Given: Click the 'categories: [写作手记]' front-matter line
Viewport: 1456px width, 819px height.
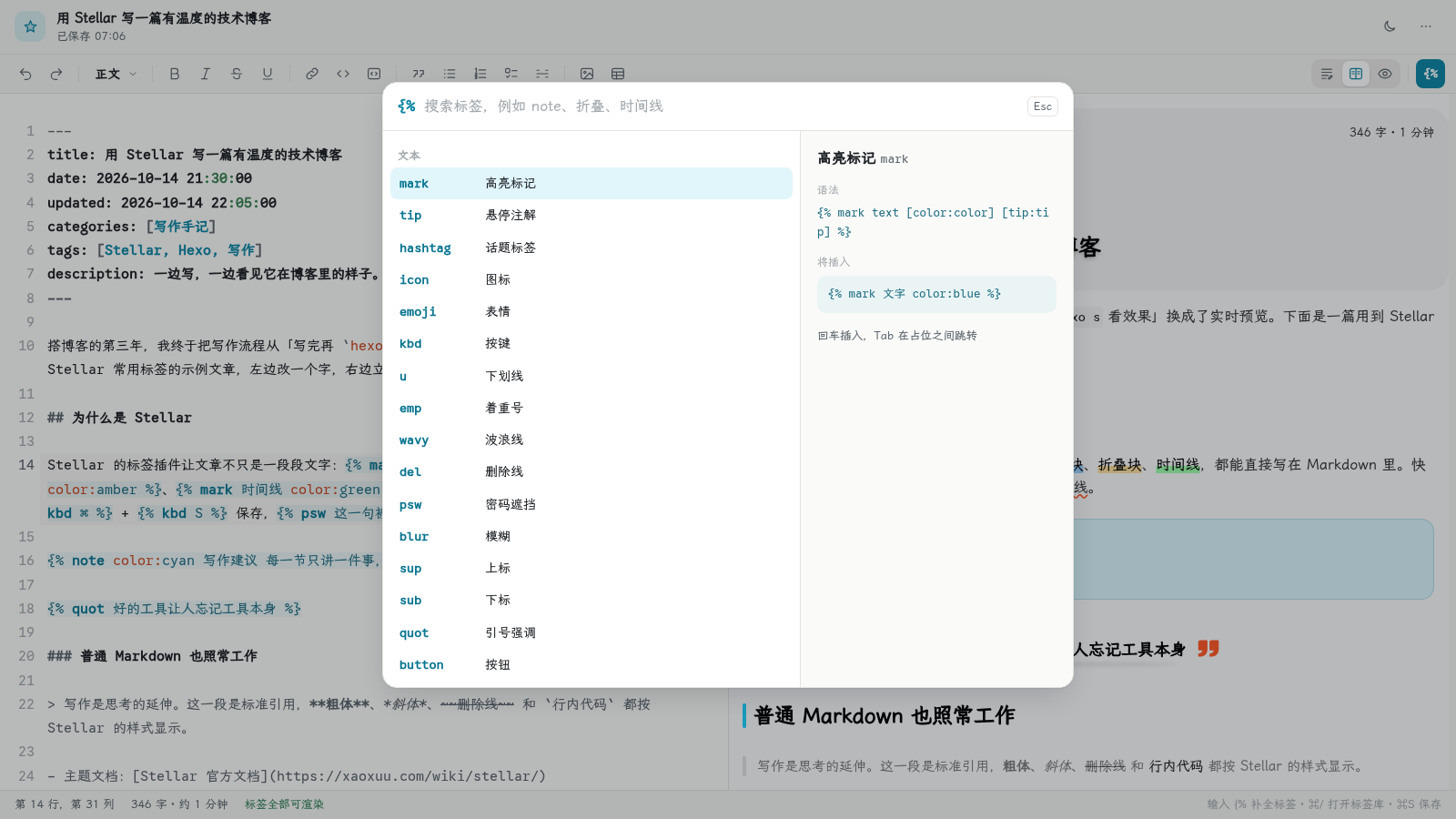Looking at the screenshot, I should pos(132,227).
